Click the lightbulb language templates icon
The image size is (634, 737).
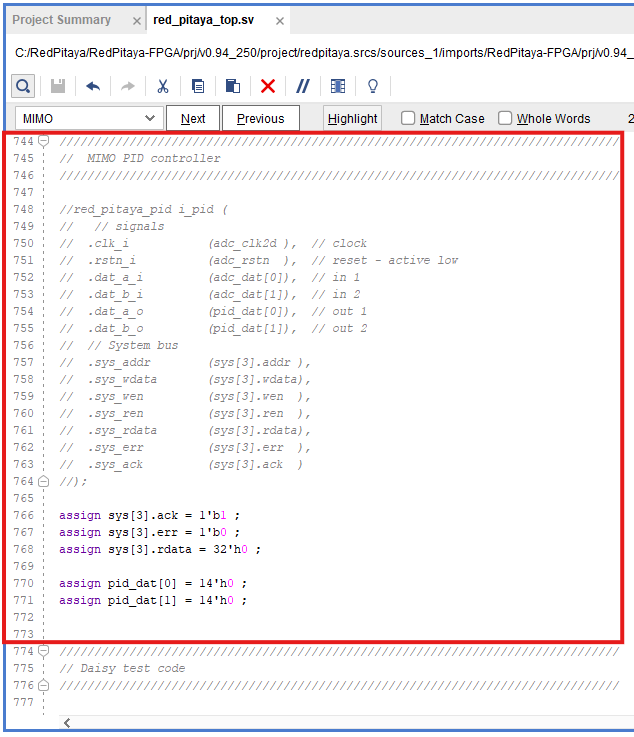pos(373,86)
